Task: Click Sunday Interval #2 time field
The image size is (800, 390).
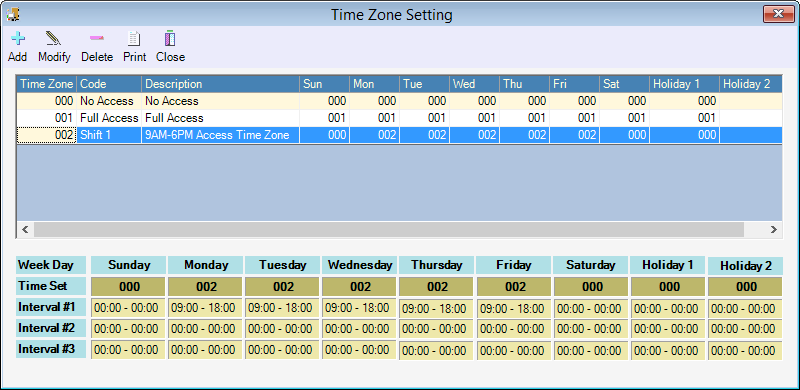Action: (128, 329)
